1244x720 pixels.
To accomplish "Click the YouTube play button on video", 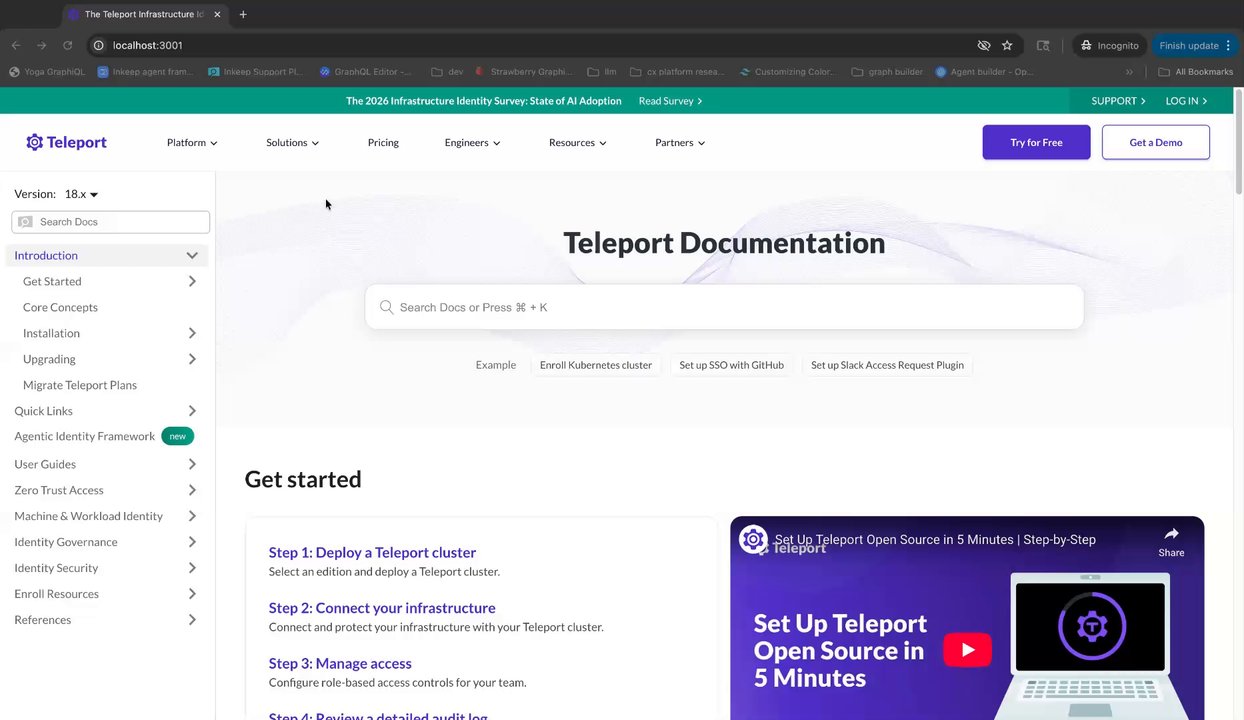I will pos(967,650).
